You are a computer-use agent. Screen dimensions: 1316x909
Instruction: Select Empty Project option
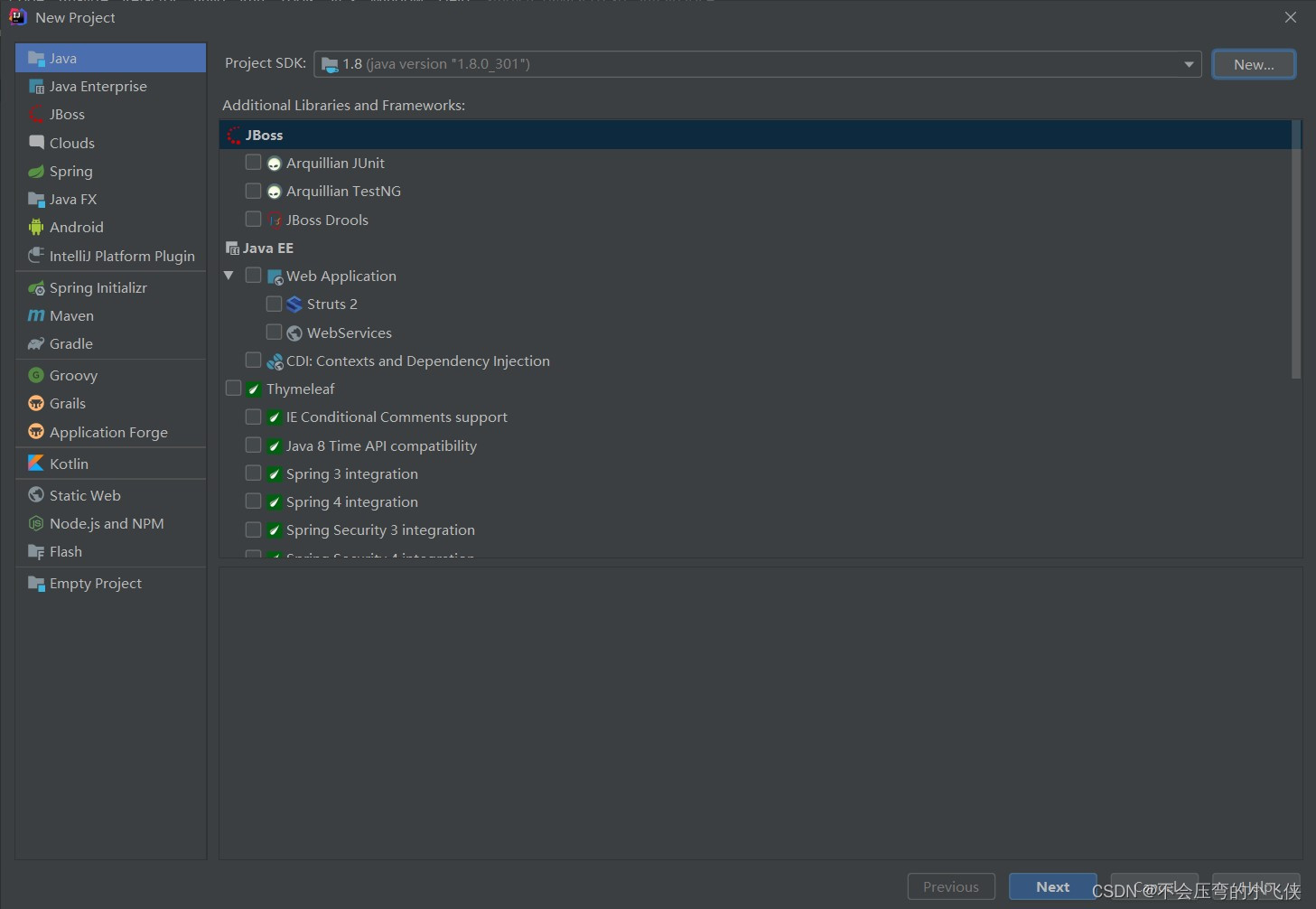(110, 584)
